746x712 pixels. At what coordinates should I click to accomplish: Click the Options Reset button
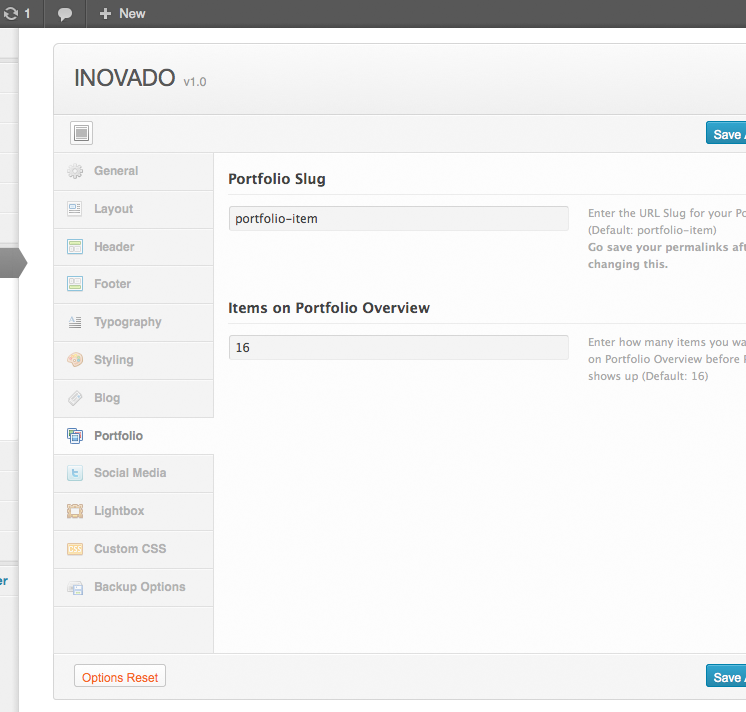click(120, 676)
